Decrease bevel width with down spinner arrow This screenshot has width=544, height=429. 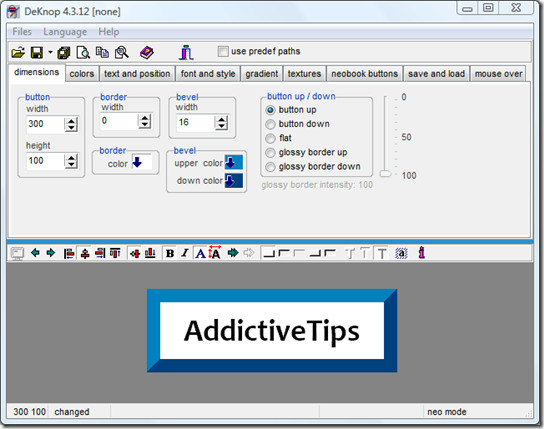tap(221, 126)
